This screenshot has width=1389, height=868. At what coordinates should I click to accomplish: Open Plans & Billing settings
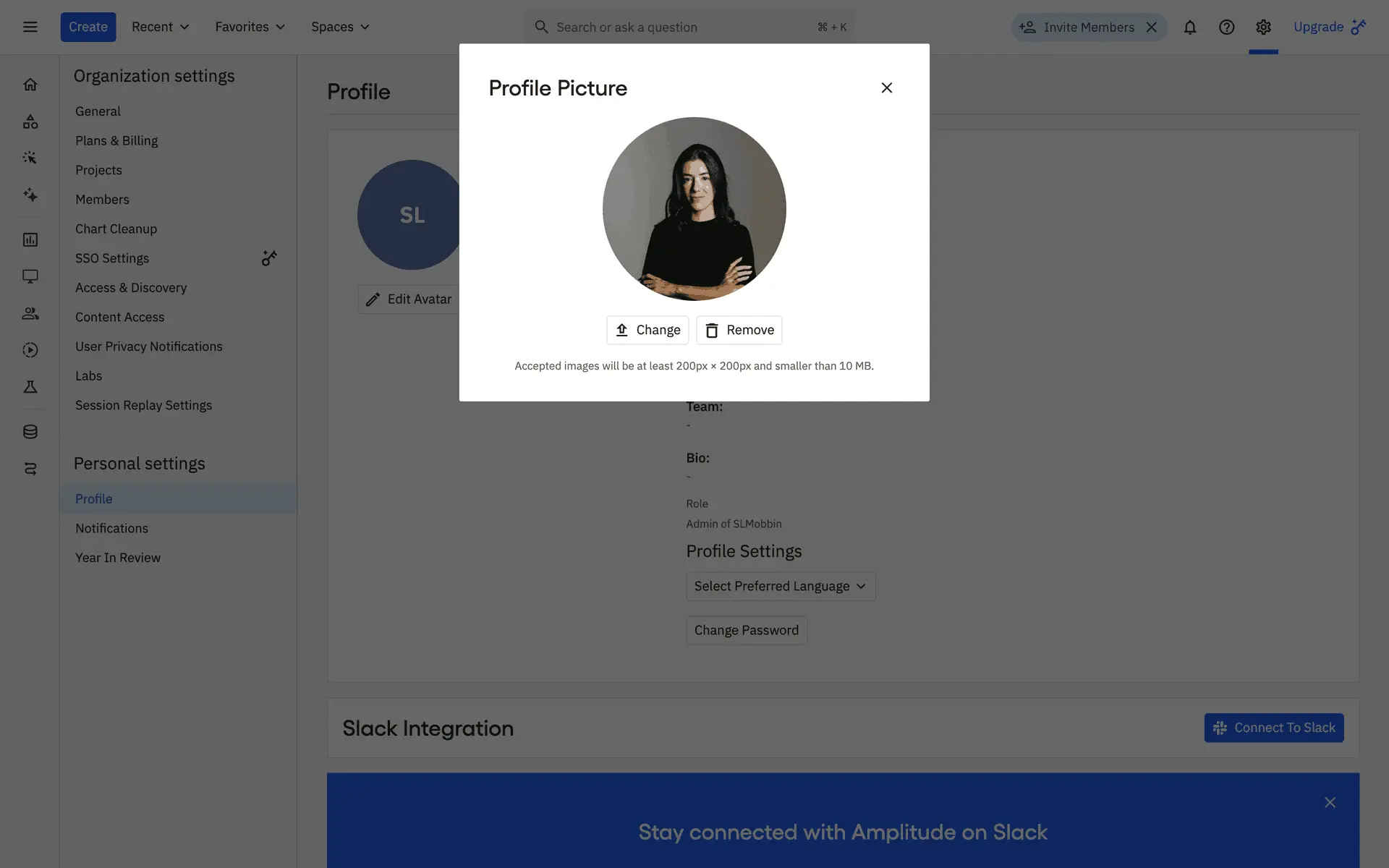[x=116, y=140]
